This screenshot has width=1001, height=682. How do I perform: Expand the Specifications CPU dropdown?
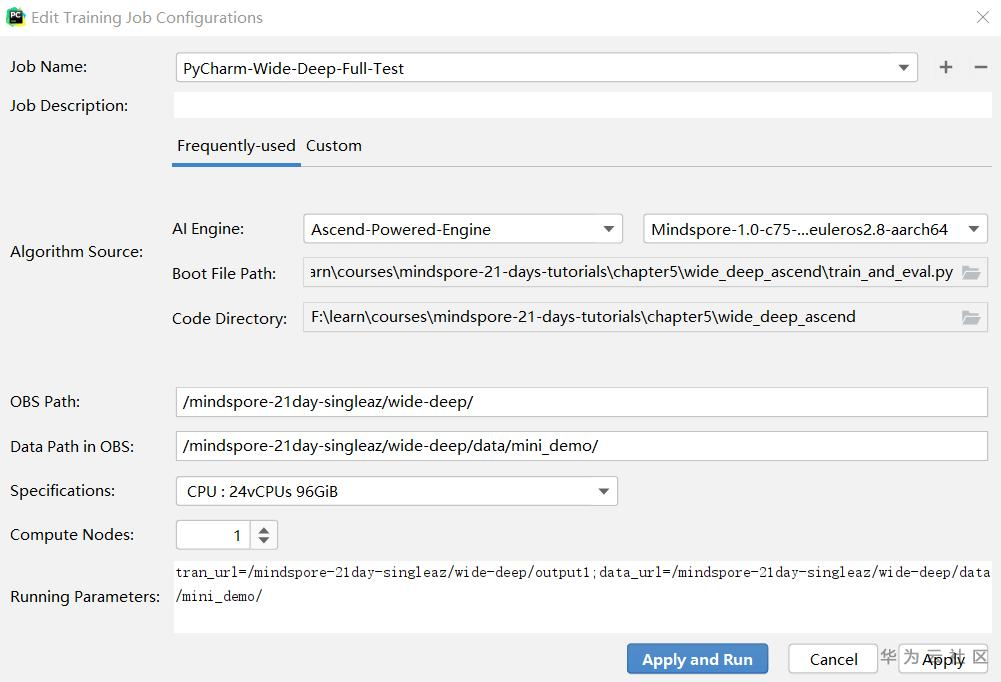click(603, 491)
